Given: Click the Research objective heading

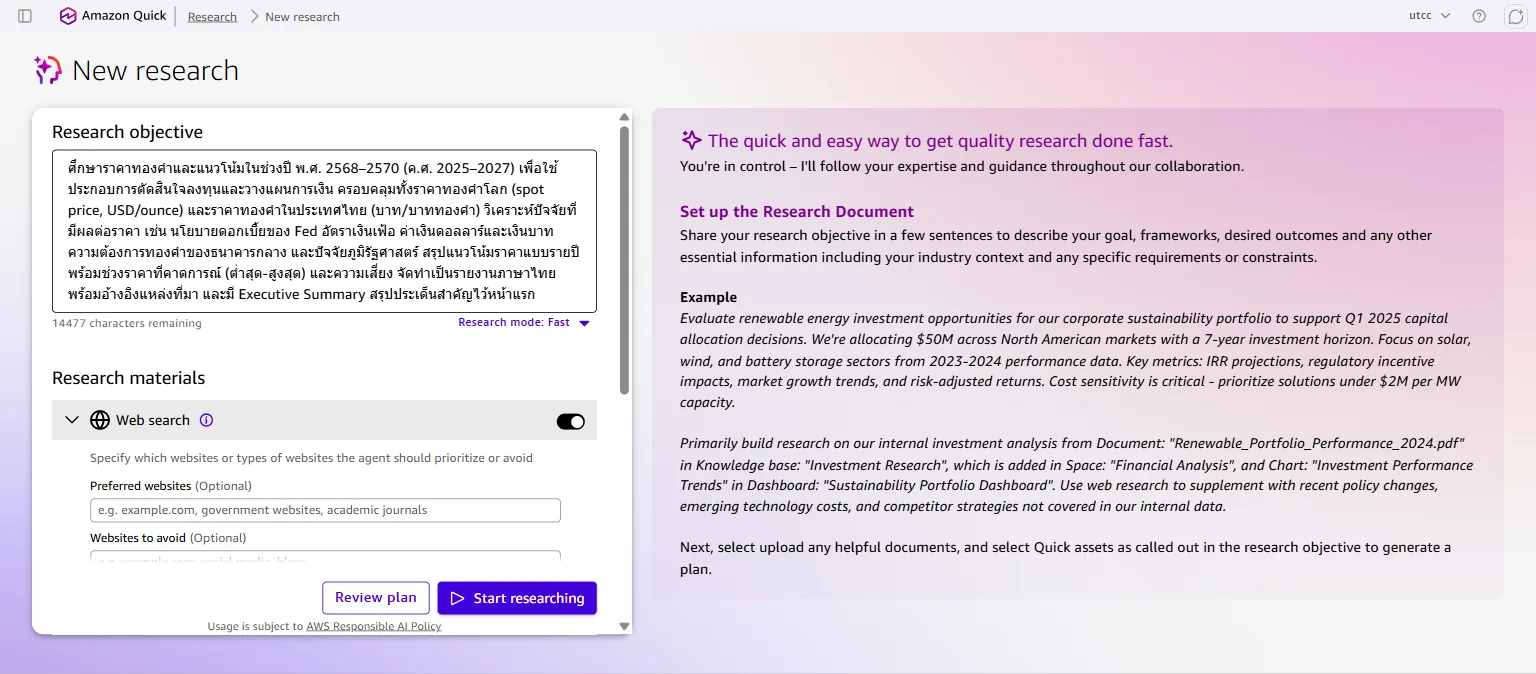Looking at the screenshot, I should [127, 132].
